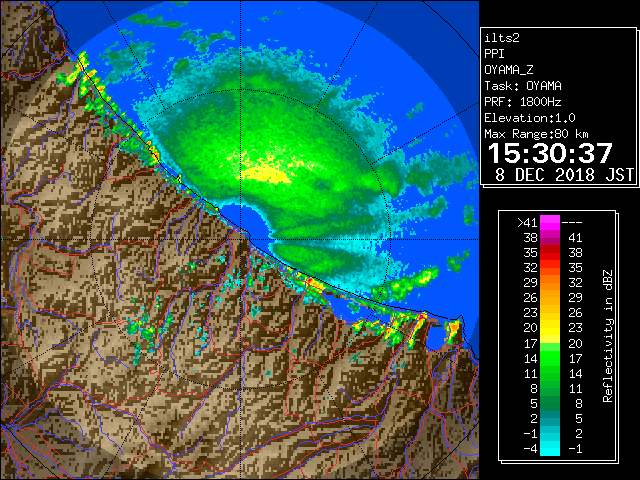
Task: Click the vertical 'Reflectivity in dBZ' caption
Action: coord(608,336)
